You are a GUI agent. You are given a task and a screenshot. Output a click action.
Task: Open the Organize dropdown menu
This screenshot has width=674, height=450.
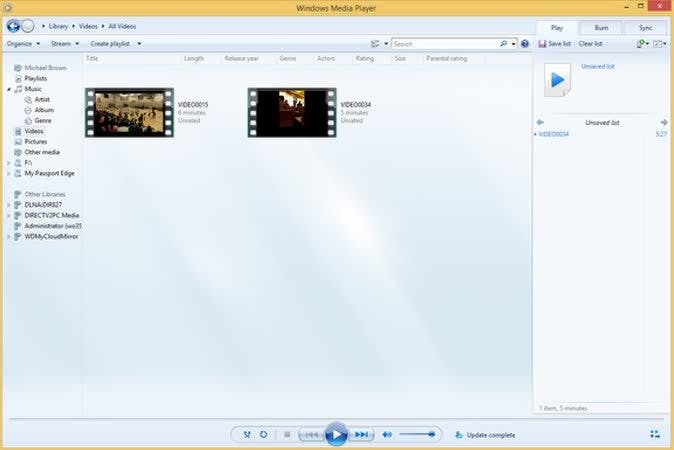tap(23, 44)
